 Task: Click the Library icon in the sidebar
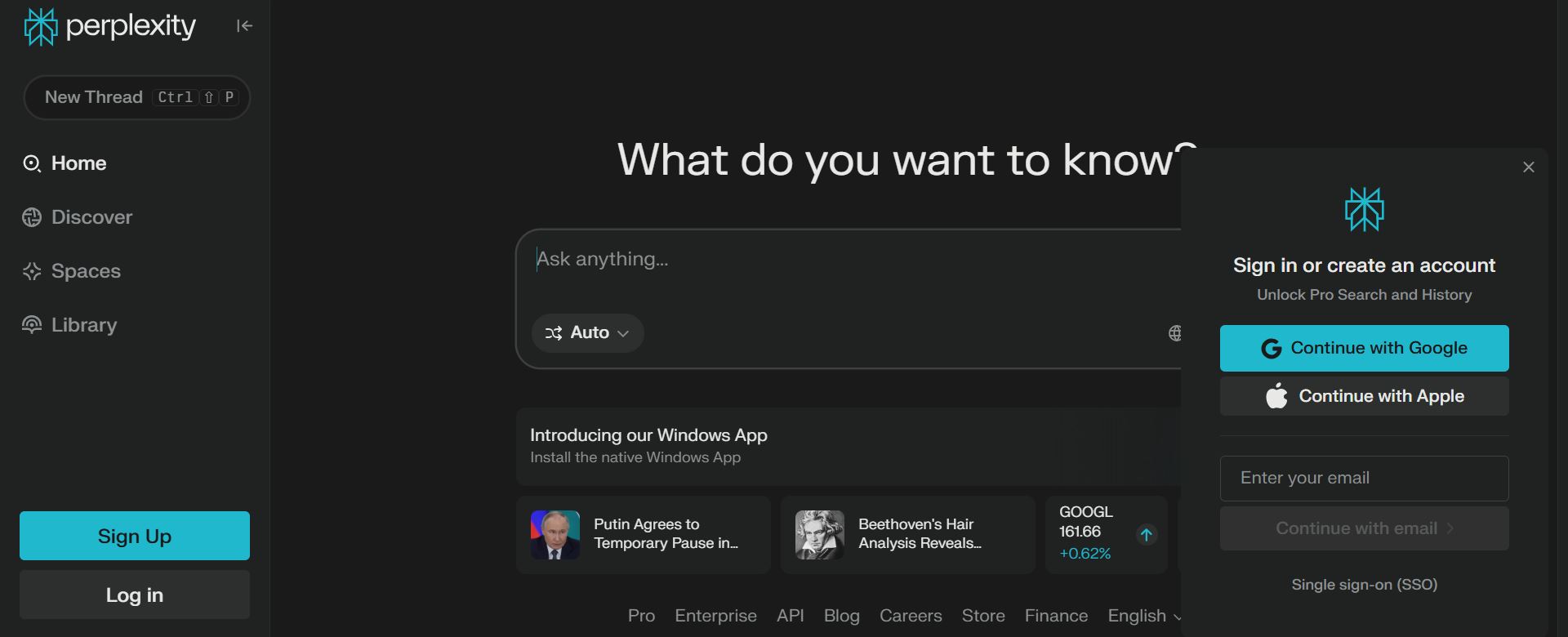coord(32,325)
